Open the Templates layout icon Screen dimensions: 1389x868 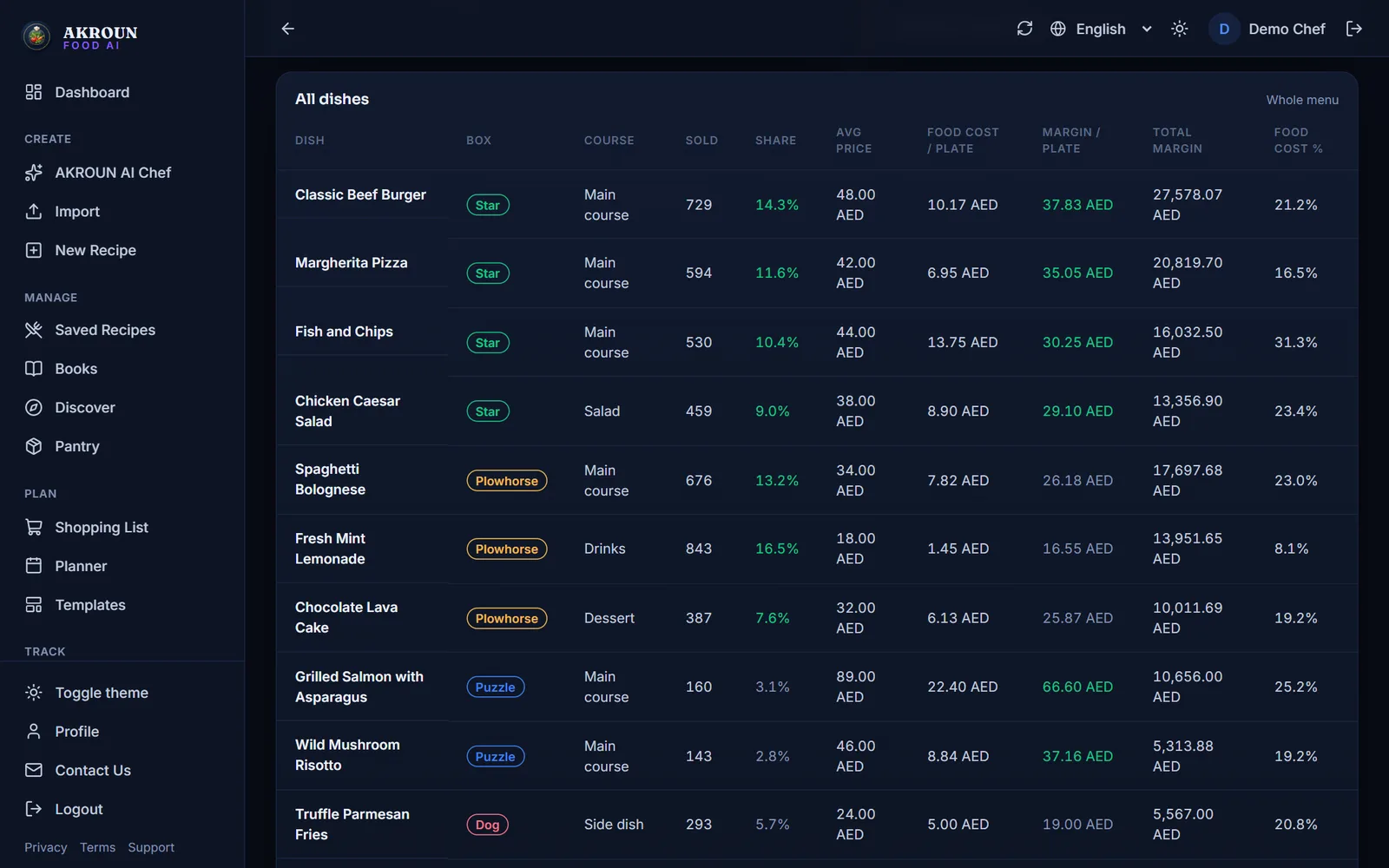coord(34,605)
